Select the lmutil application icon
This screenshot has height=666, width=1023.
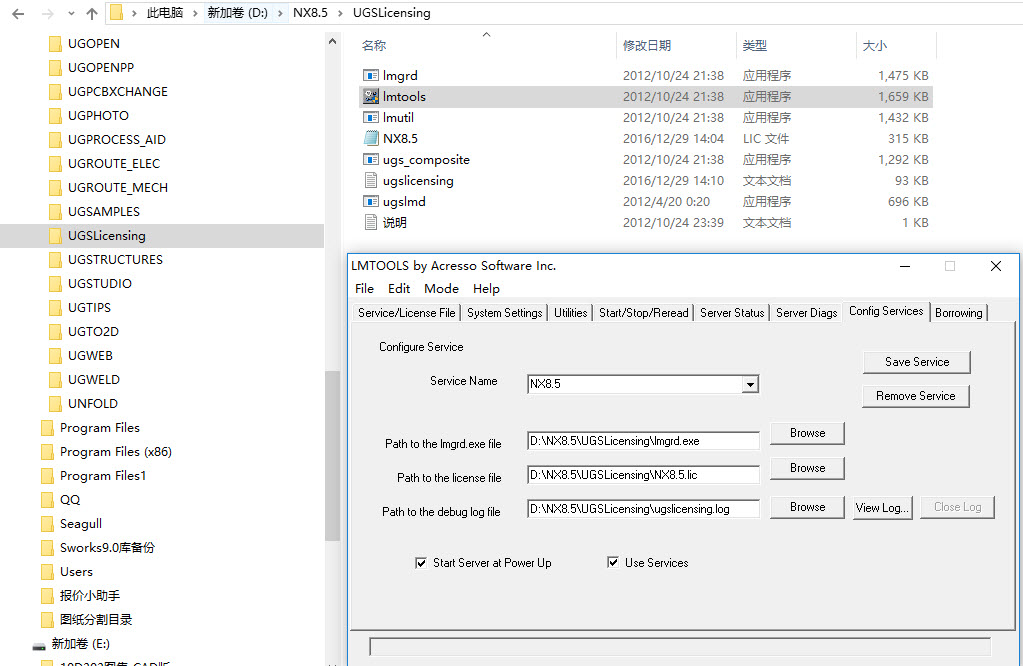pyautogui.click(x=371, y=117)
